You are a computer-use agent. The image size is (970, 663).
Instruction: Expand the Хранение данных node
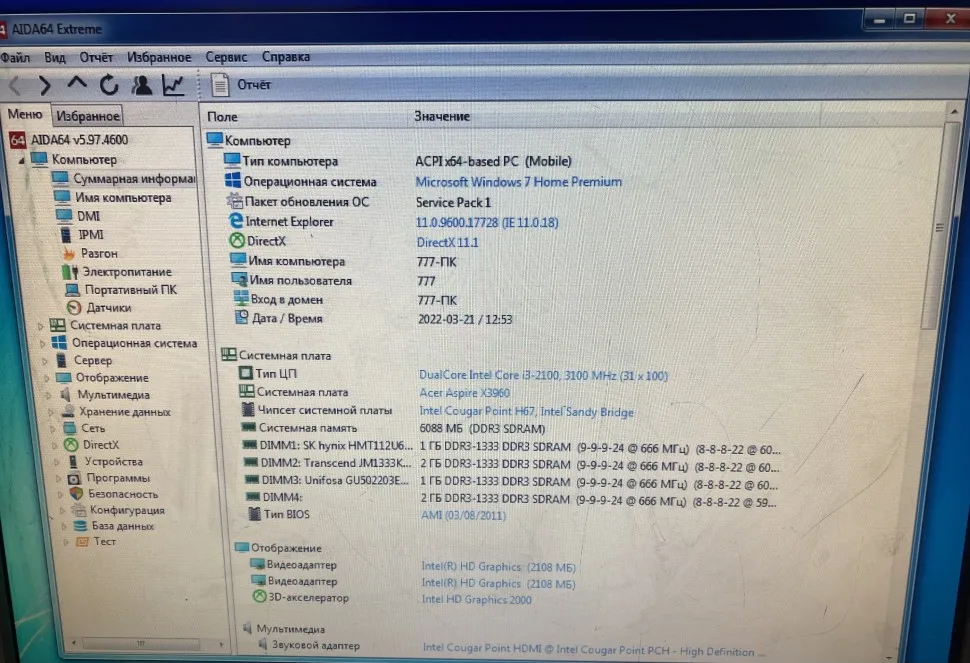[x=51, y=412]
